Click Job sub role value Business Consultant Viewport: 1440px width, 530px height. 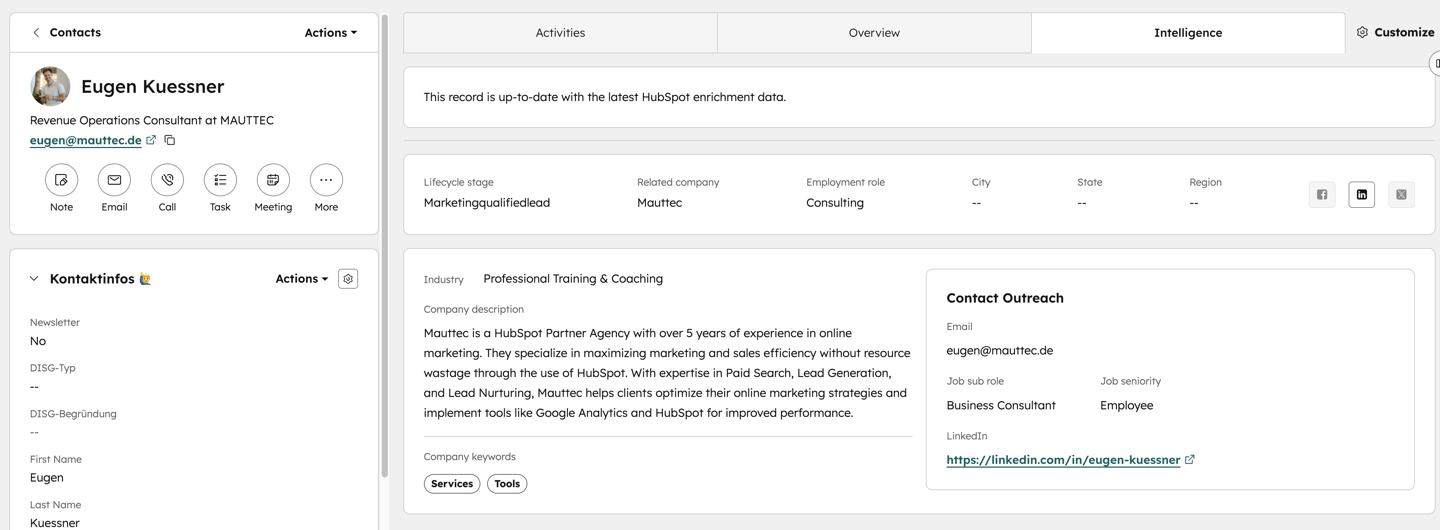[1001, 405]
